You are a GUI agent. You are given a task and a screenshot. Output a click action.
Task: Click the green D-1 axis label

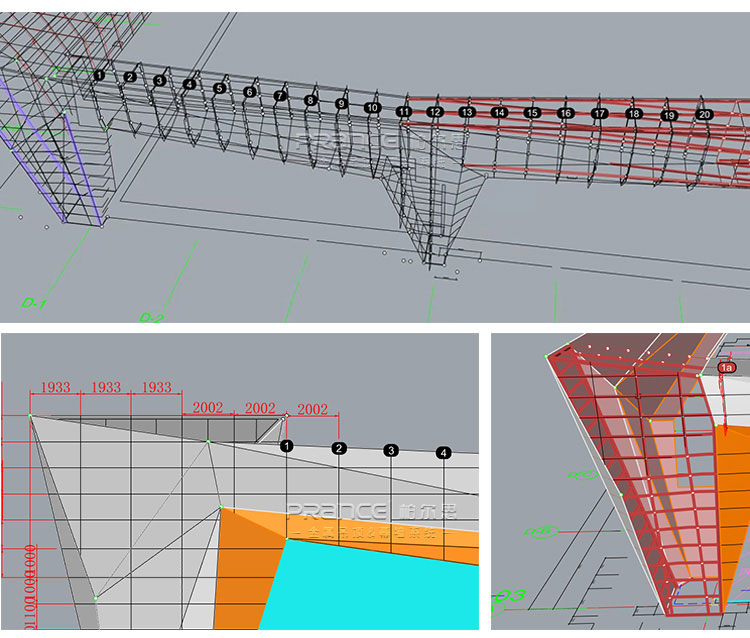[x=36, y=301]
